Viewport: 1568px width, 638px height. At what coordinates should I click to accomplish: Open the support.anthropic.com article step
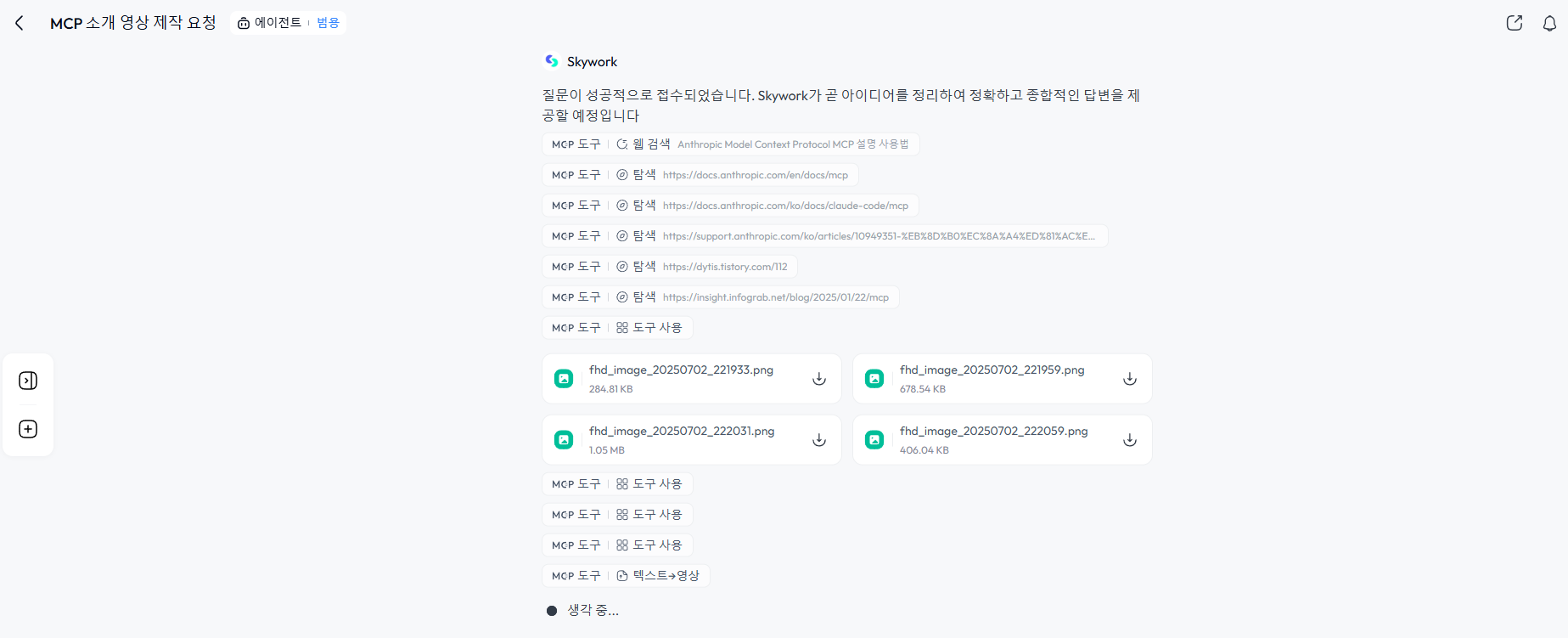[x=825, y=236]
